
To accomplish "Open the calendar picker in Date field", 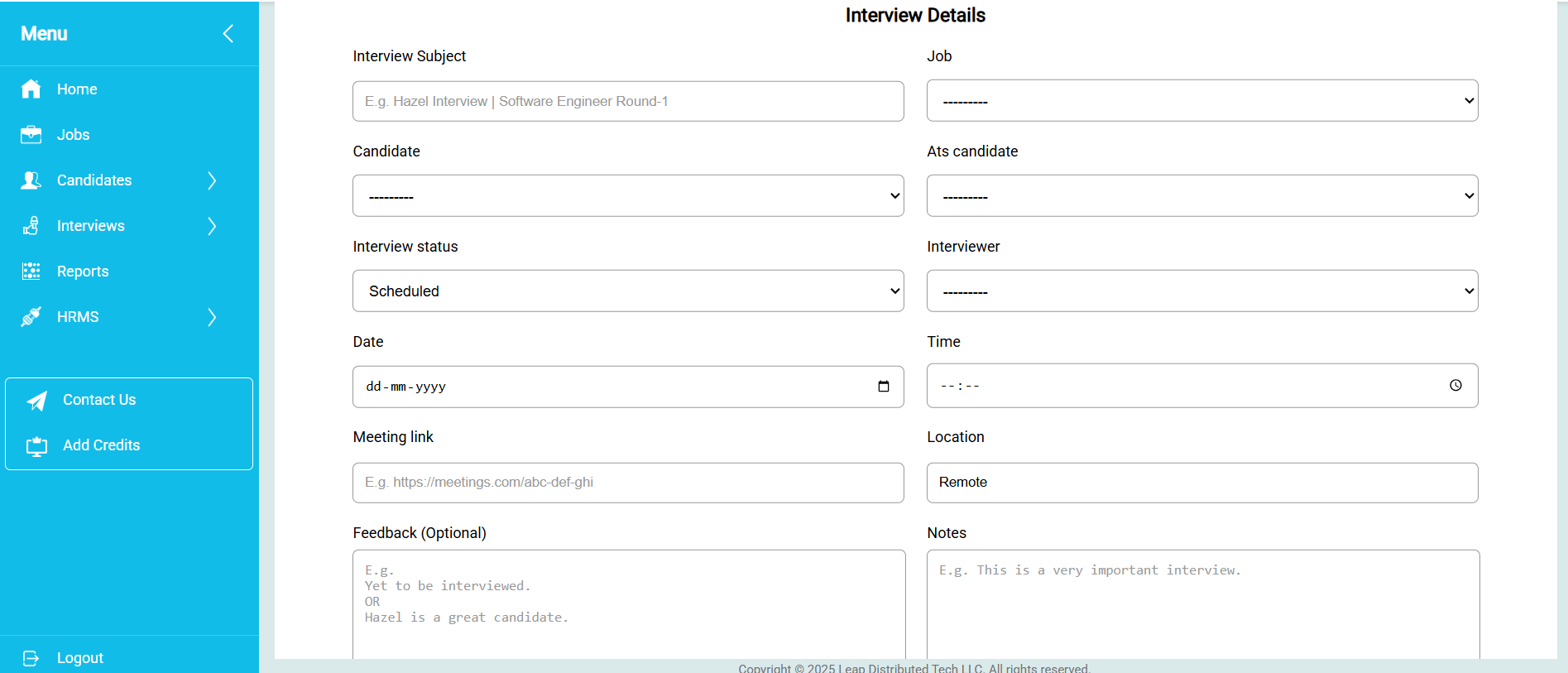I will [883, 387].
